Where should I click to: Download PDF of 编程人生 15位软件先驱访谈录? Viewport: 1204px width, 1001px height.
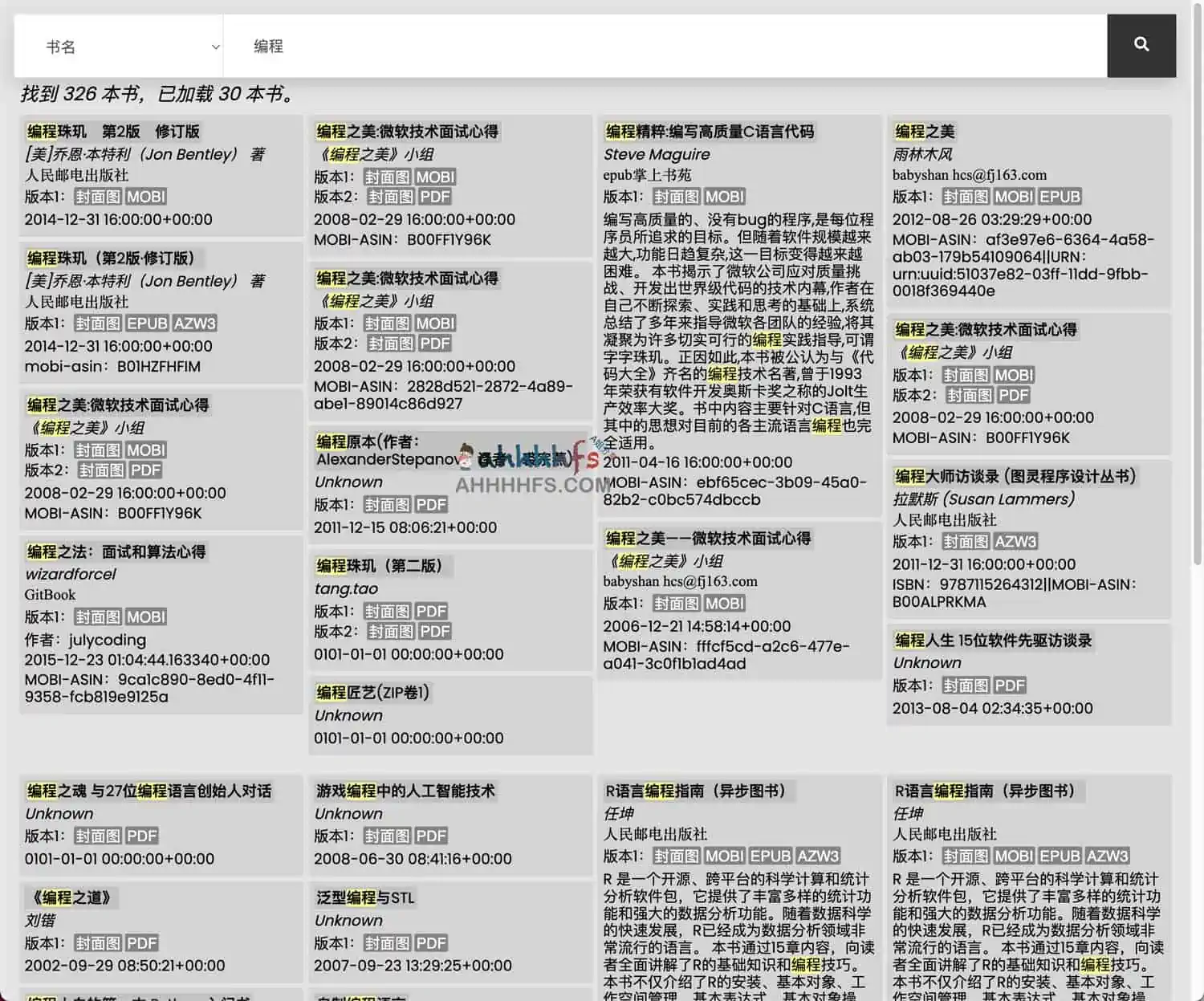pyautogui.click(x=1010, y=685)
